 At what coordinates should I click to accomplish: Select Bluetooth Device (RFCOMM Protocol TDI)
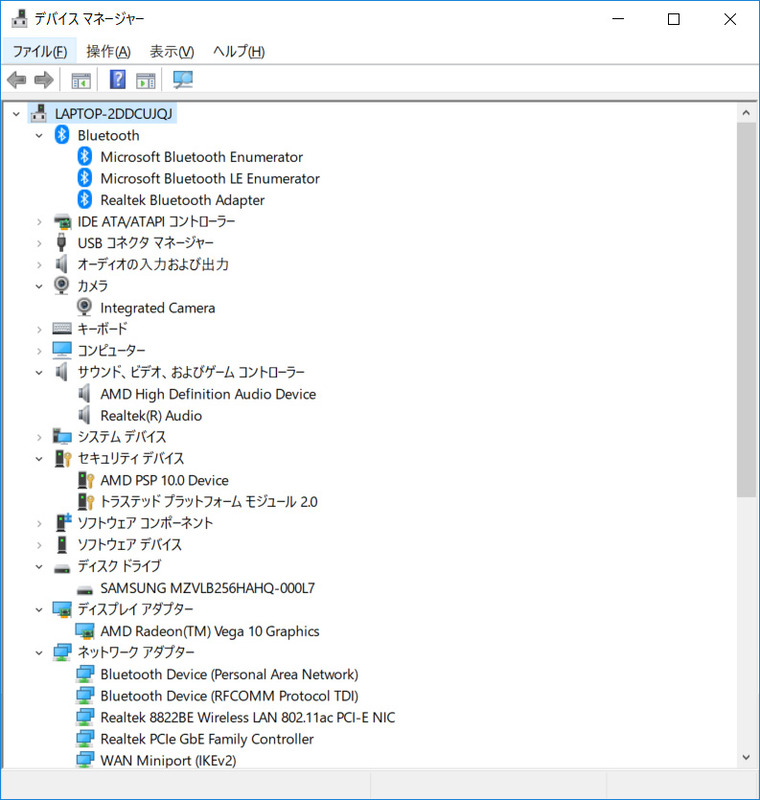pos(229,696)
